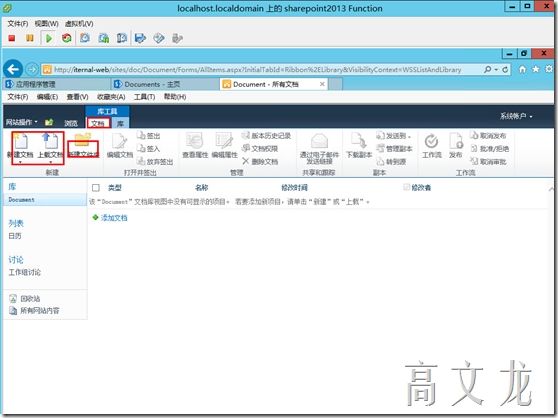Open VM console 视图(W) menu
Image resolution: width=558 pixels, height=418 pixels.
(46, 23)
